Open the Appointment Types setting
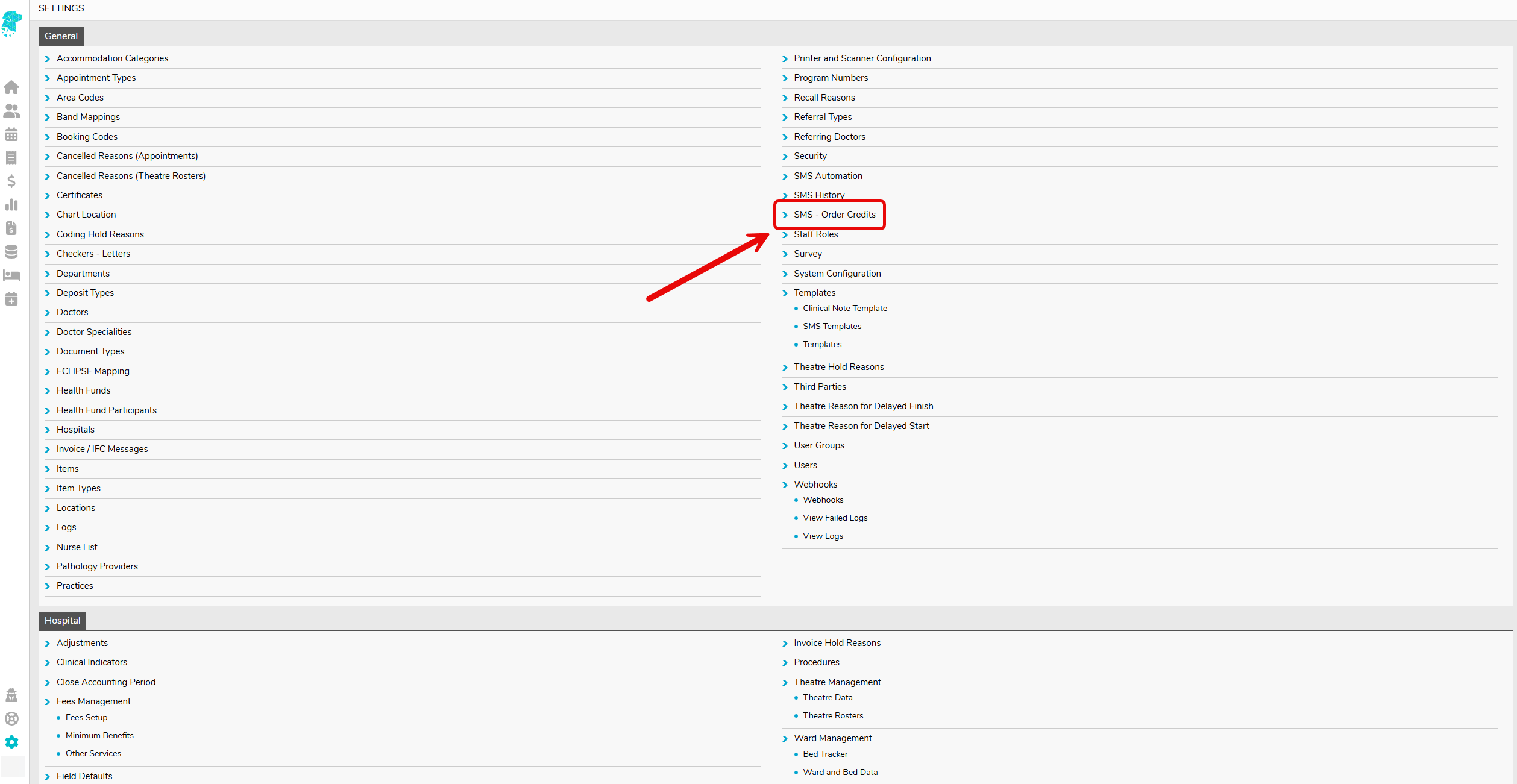1517x784 pixels. 96,78
